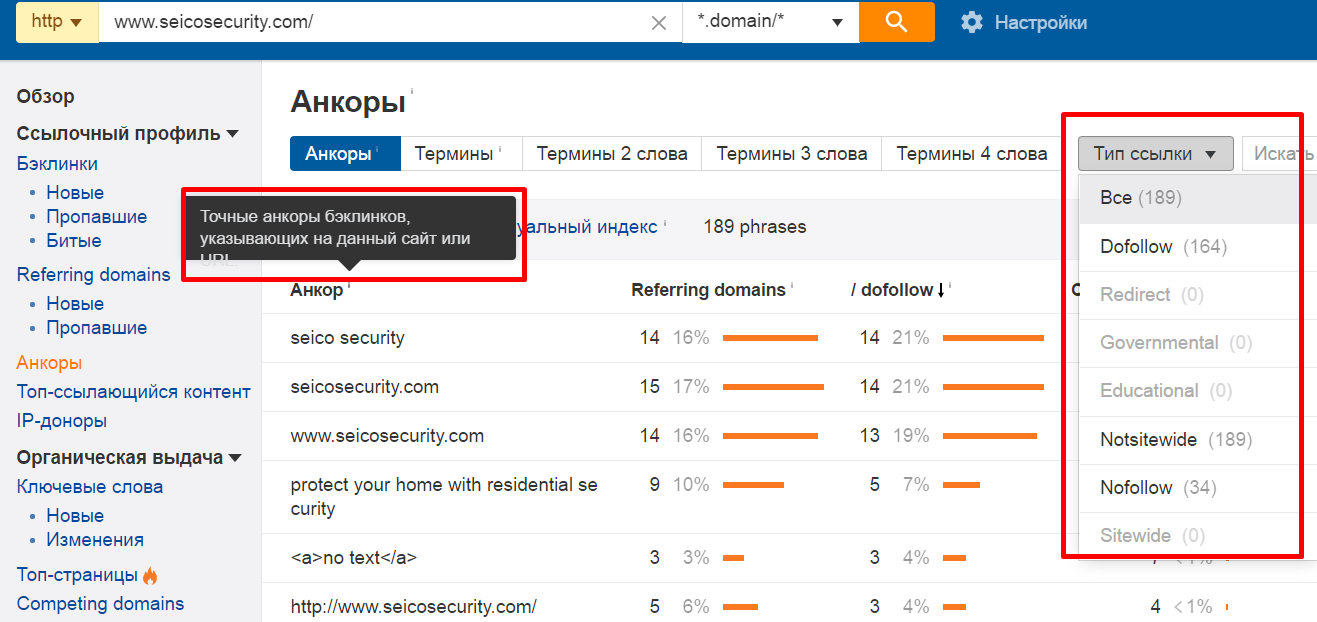This screenshot has height=622, width=1317.
Task: Clear the URL field with the X icon
Action: point(657,21)
